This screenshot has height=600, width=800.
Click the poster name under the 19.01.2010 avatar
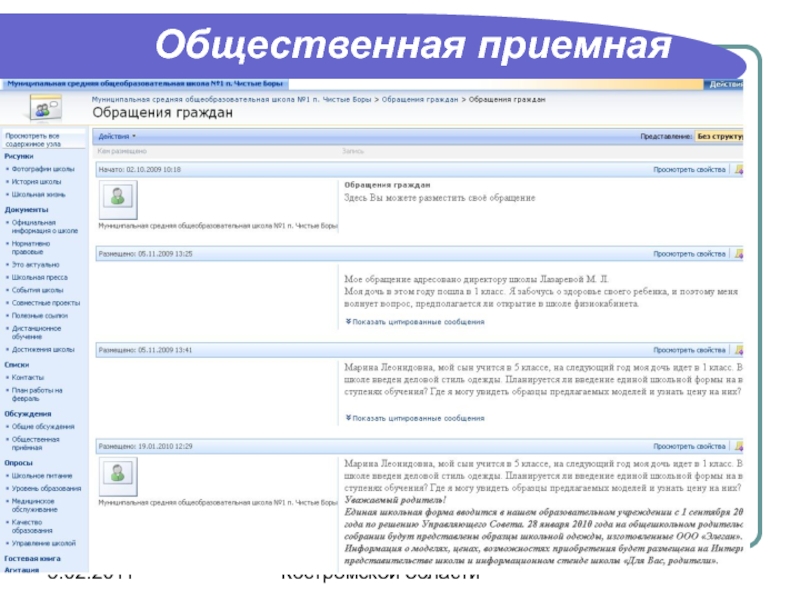[218, 503]
